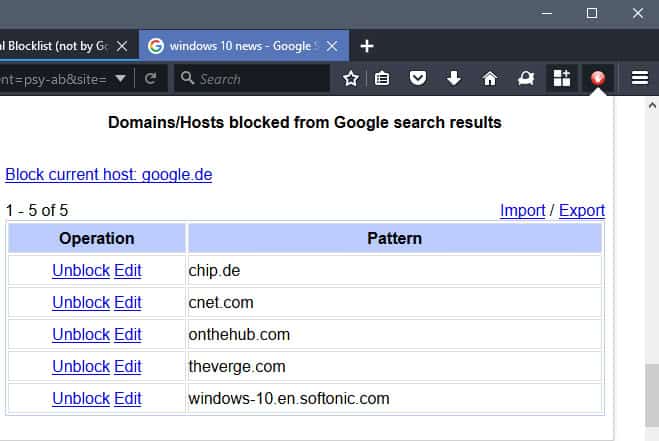This screenshot has width=659, height=441.
Task: Click Block current host google.de link
Action: pos(109,174)
